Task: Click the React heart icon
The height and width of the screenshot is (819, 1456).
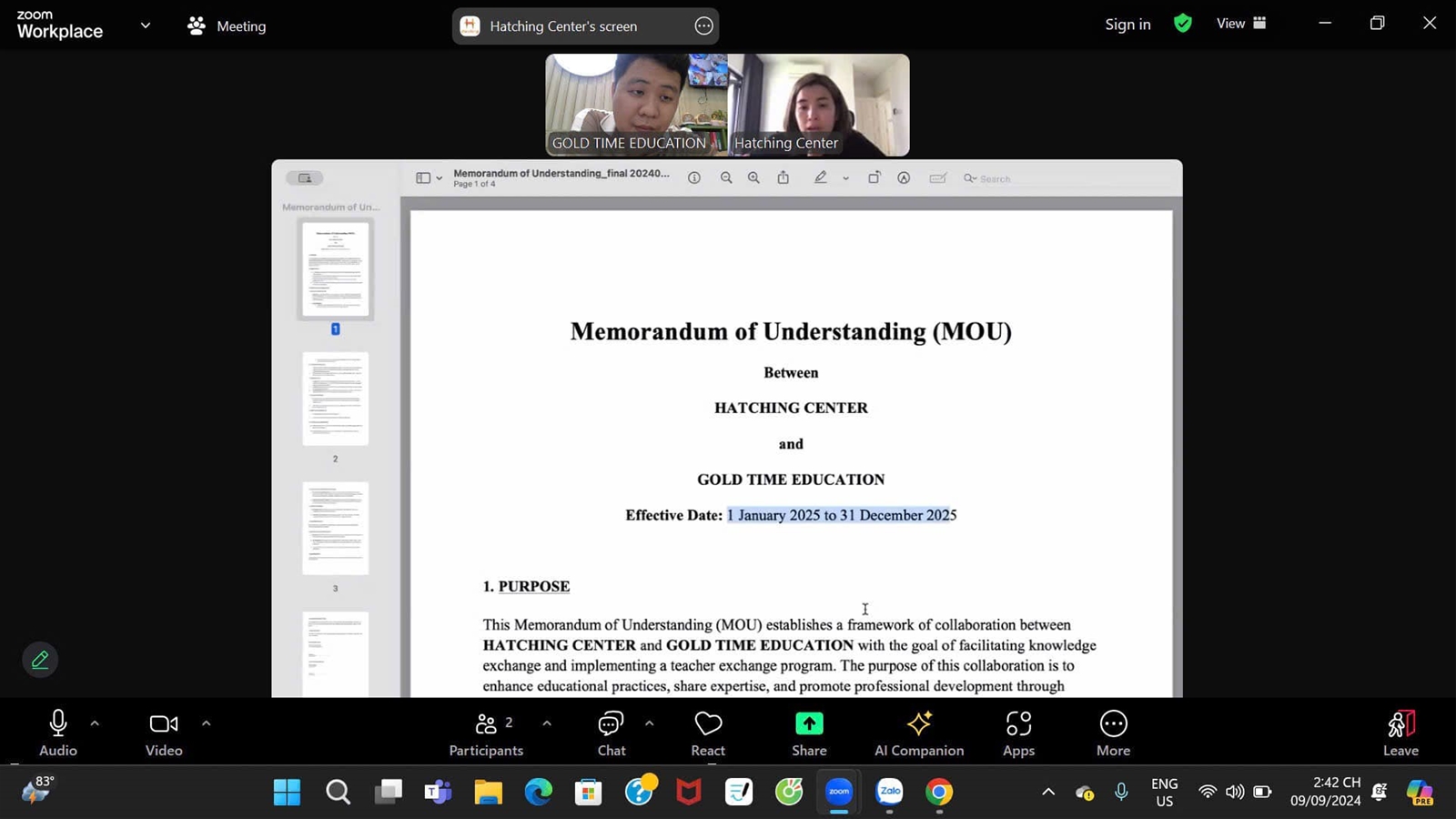Action: pos(708,733)
